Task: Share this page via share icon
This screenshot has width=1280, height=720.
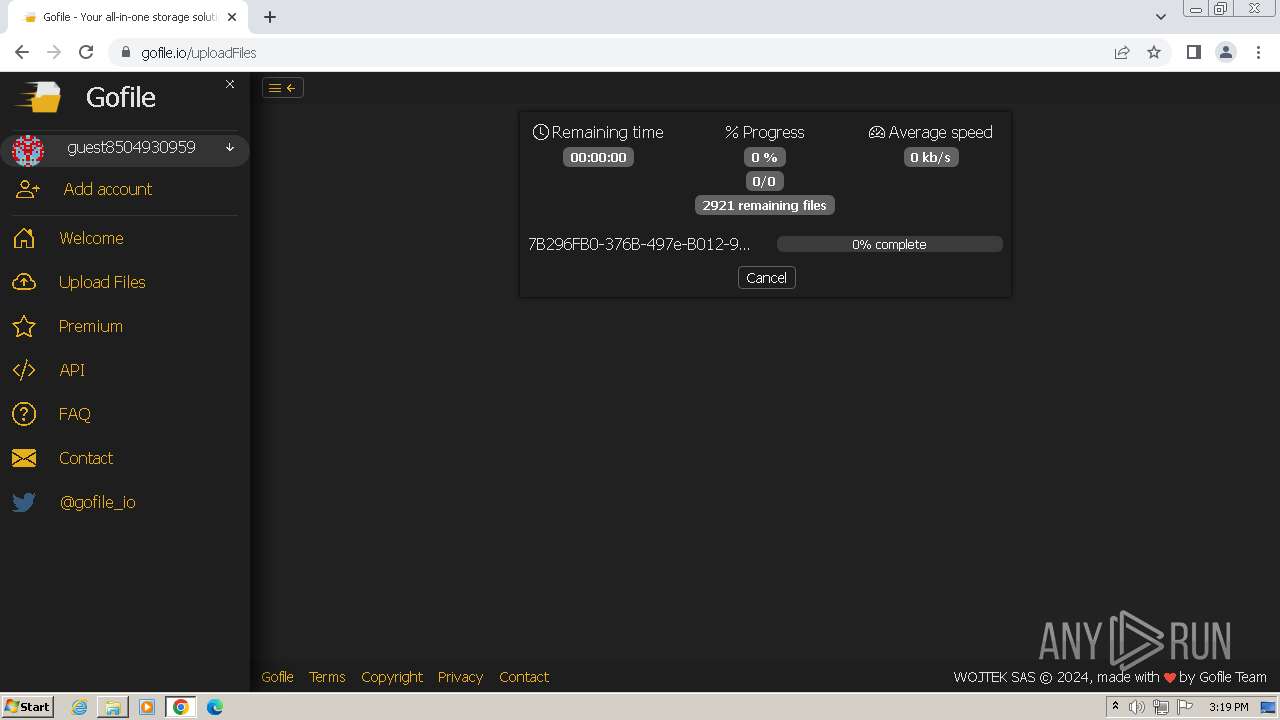Action: click(x=1122, y=53)
